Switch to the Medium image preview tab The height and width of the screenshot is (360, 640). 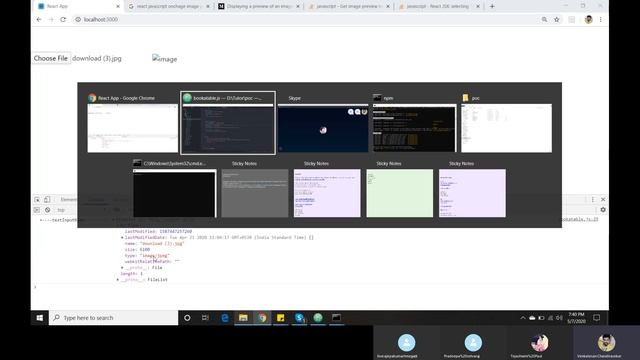(259, 6)
